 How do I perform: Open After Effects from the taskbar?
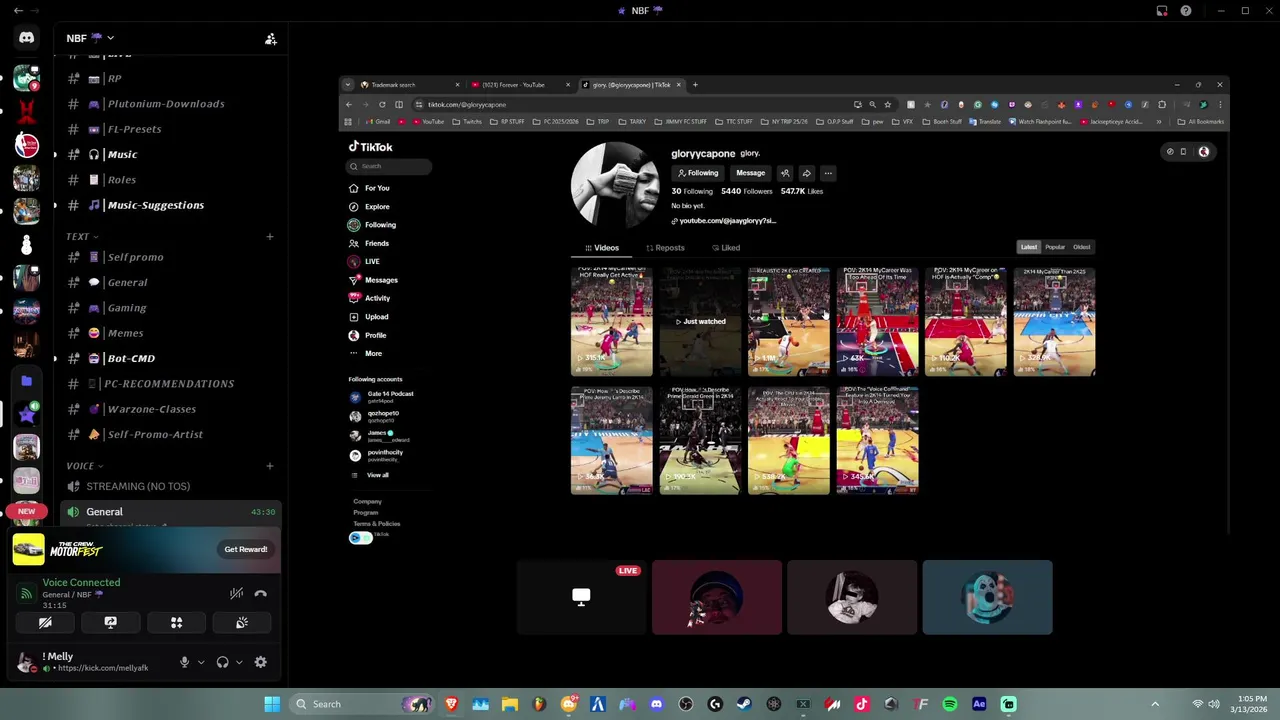pyautogui.click(x=979, y=704)
